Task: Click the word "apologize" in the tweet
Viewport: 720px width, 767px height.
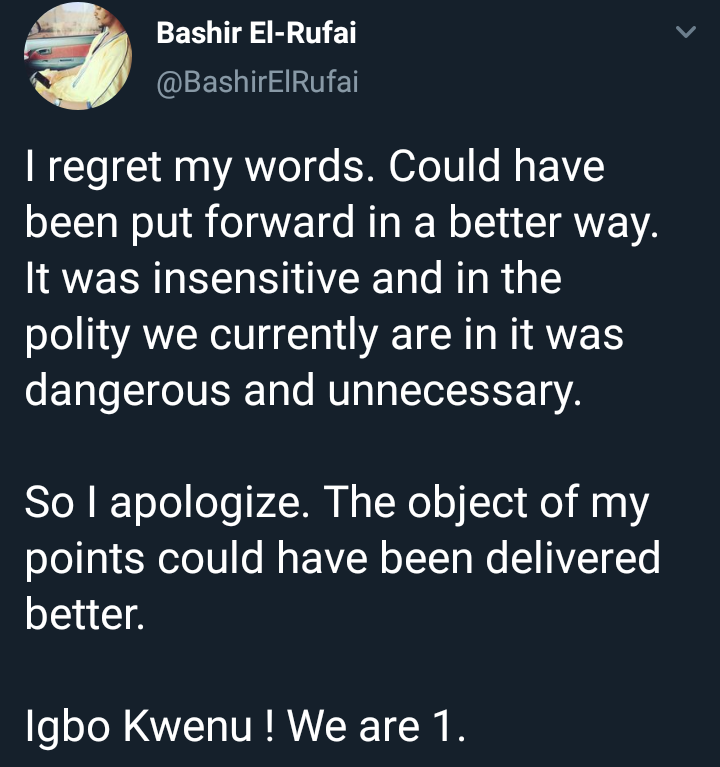Action: point(206,503)
